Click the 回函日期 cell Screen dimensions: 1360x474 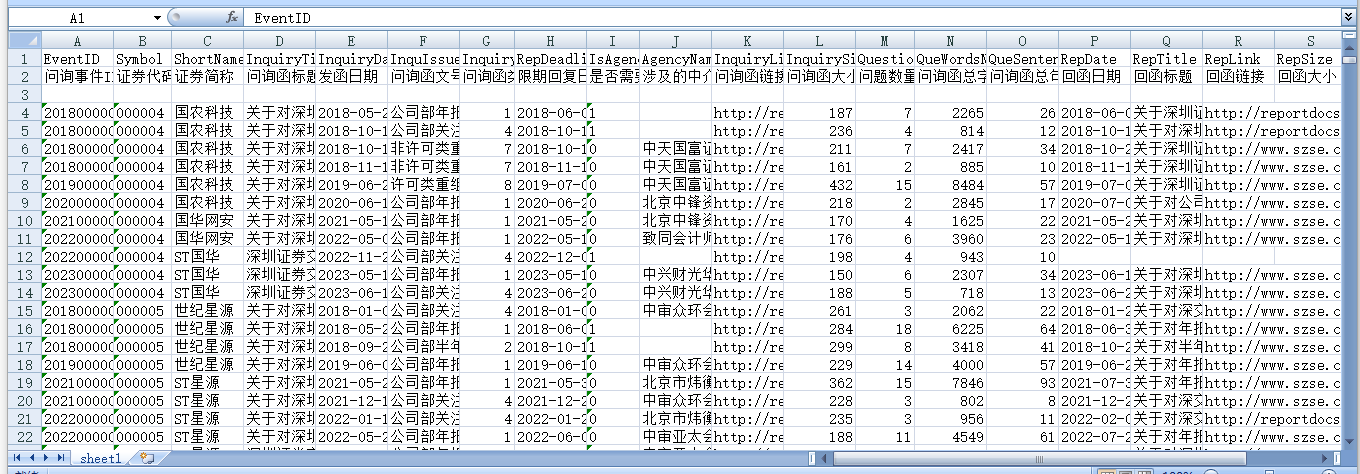click(1094, 76)
